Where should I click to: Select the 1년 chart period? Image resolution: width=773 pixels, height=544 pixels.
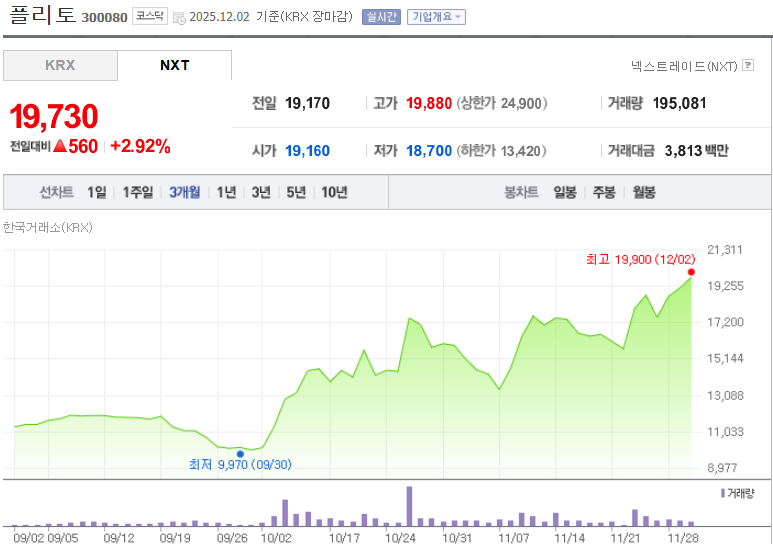pos(226,192)
